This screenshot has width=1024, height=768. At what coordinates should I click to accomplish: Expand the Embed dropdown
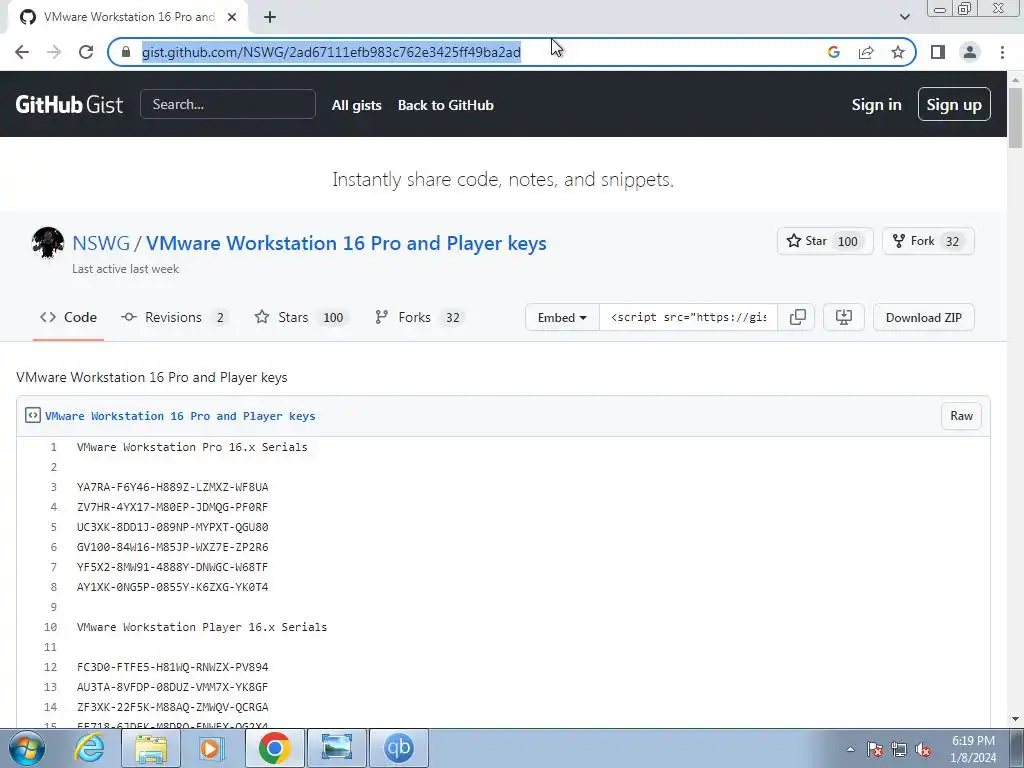pyautogui.click(x=562, y=317)
